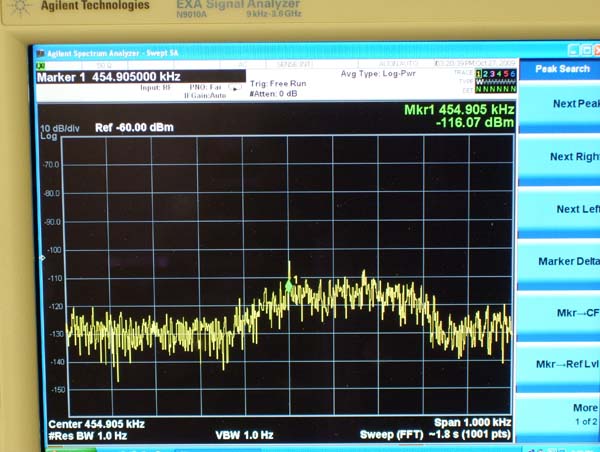Click the -100 y-axis scale label
600x452 pixels.
[x=54, y=250]
